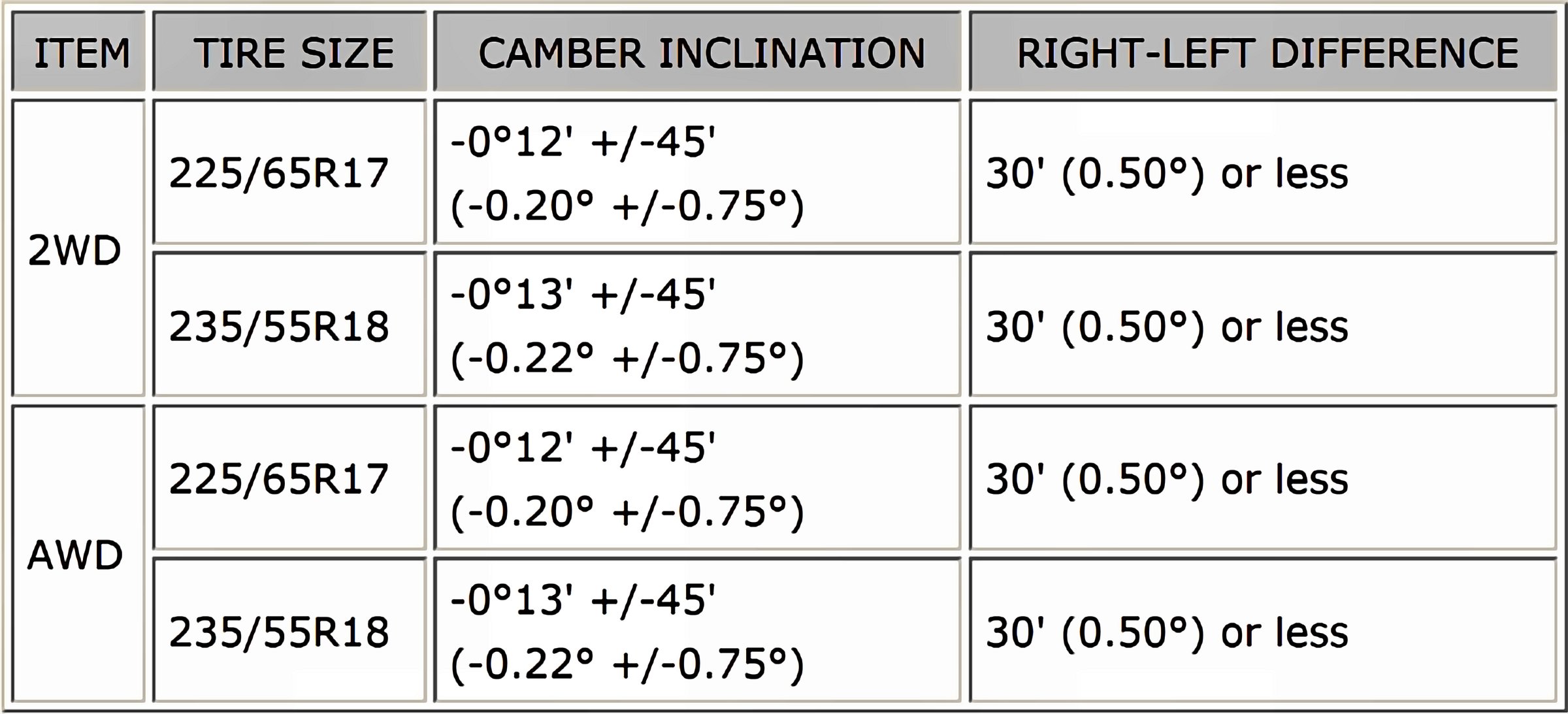Click the (-0.20° +/-0.75°) text in 2WD row
The image size is (1568, 714).
(x=627, y=207)
